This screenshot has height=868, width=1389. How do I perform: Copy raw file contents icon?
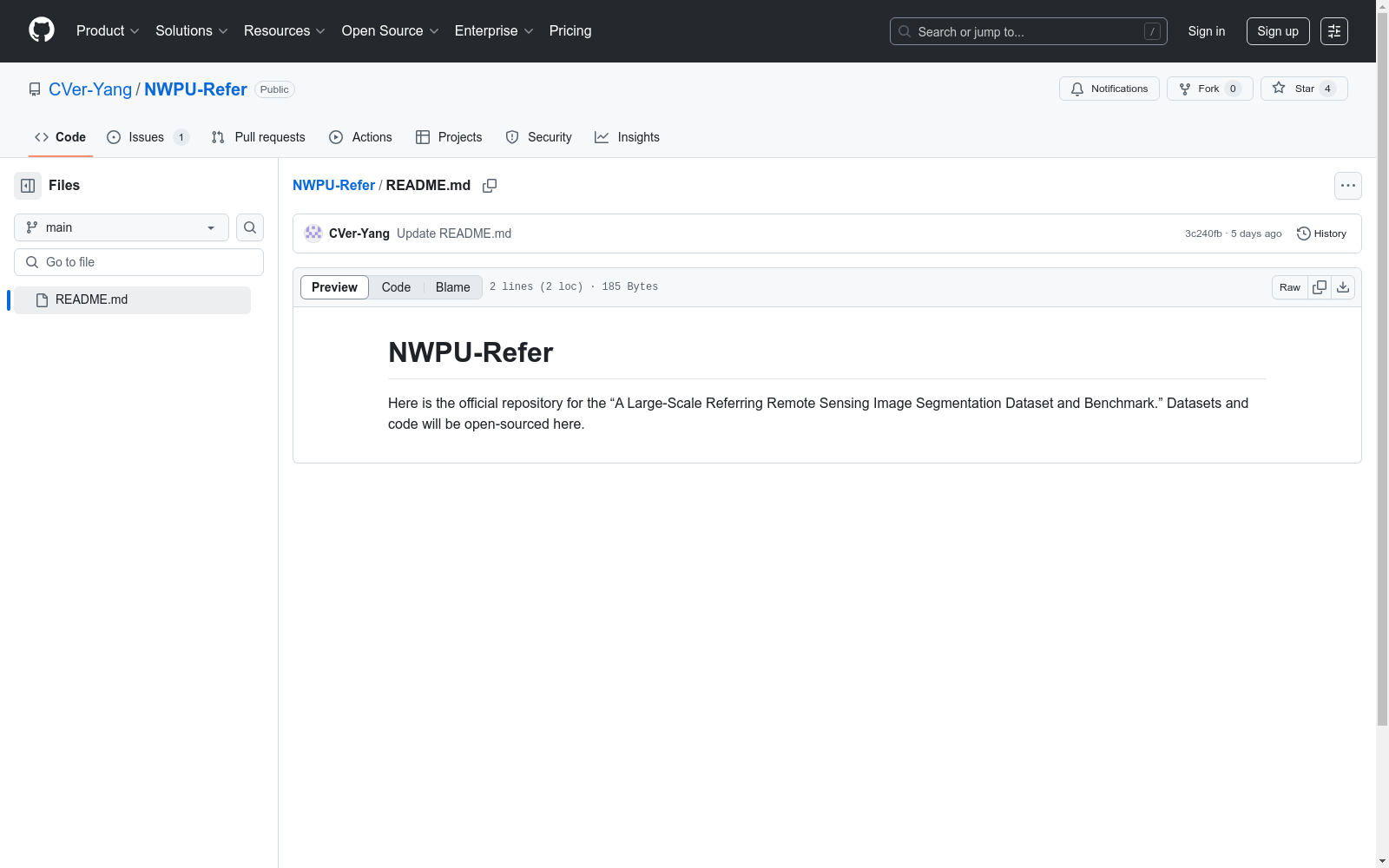click(x=1320, y=287)
